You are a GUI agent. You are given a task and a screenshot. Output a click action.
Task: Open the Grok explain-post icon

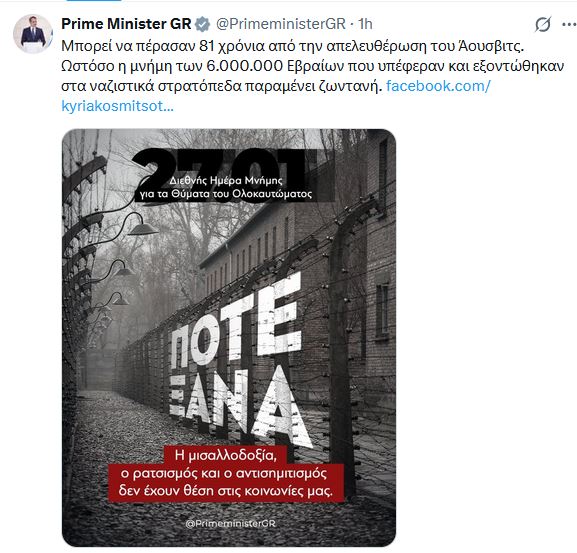[x=543, y=25]
